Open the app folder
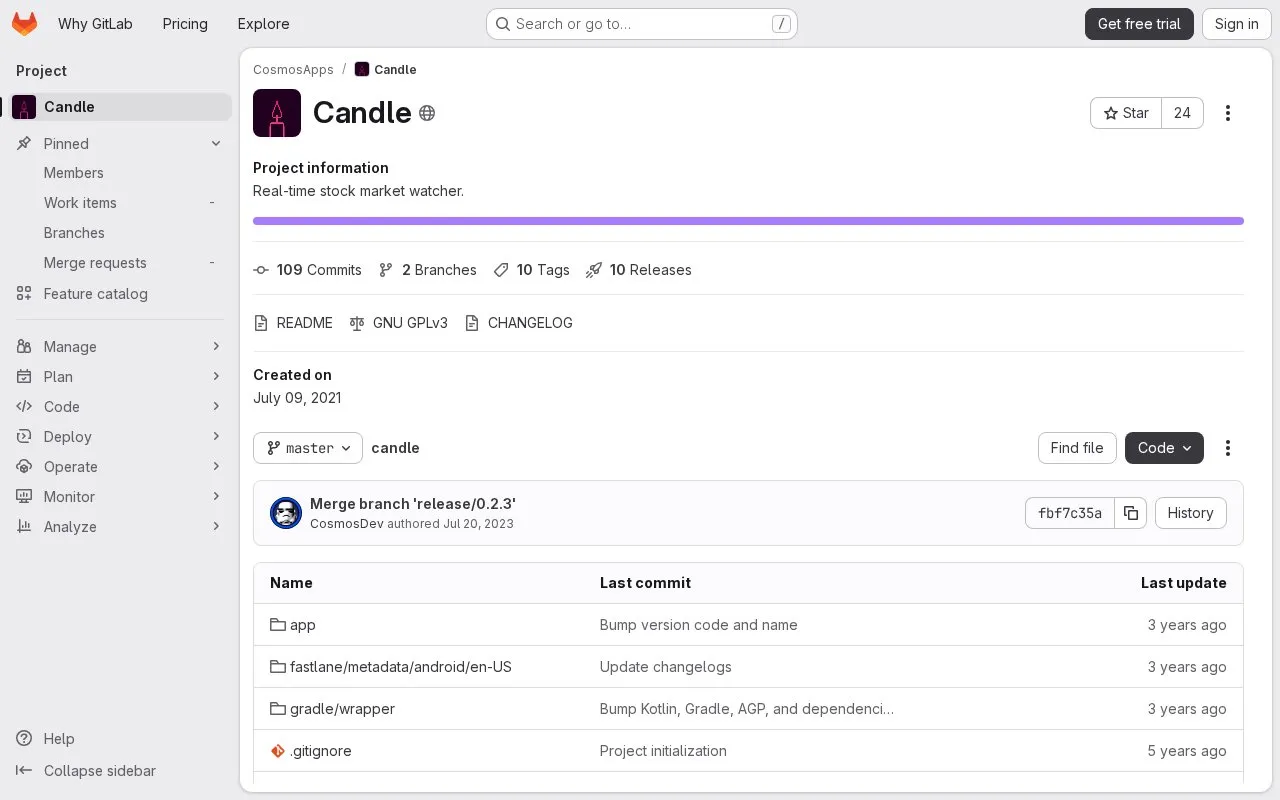The height and width of the screenshot is (800, 1280). [x=302, y=625]
